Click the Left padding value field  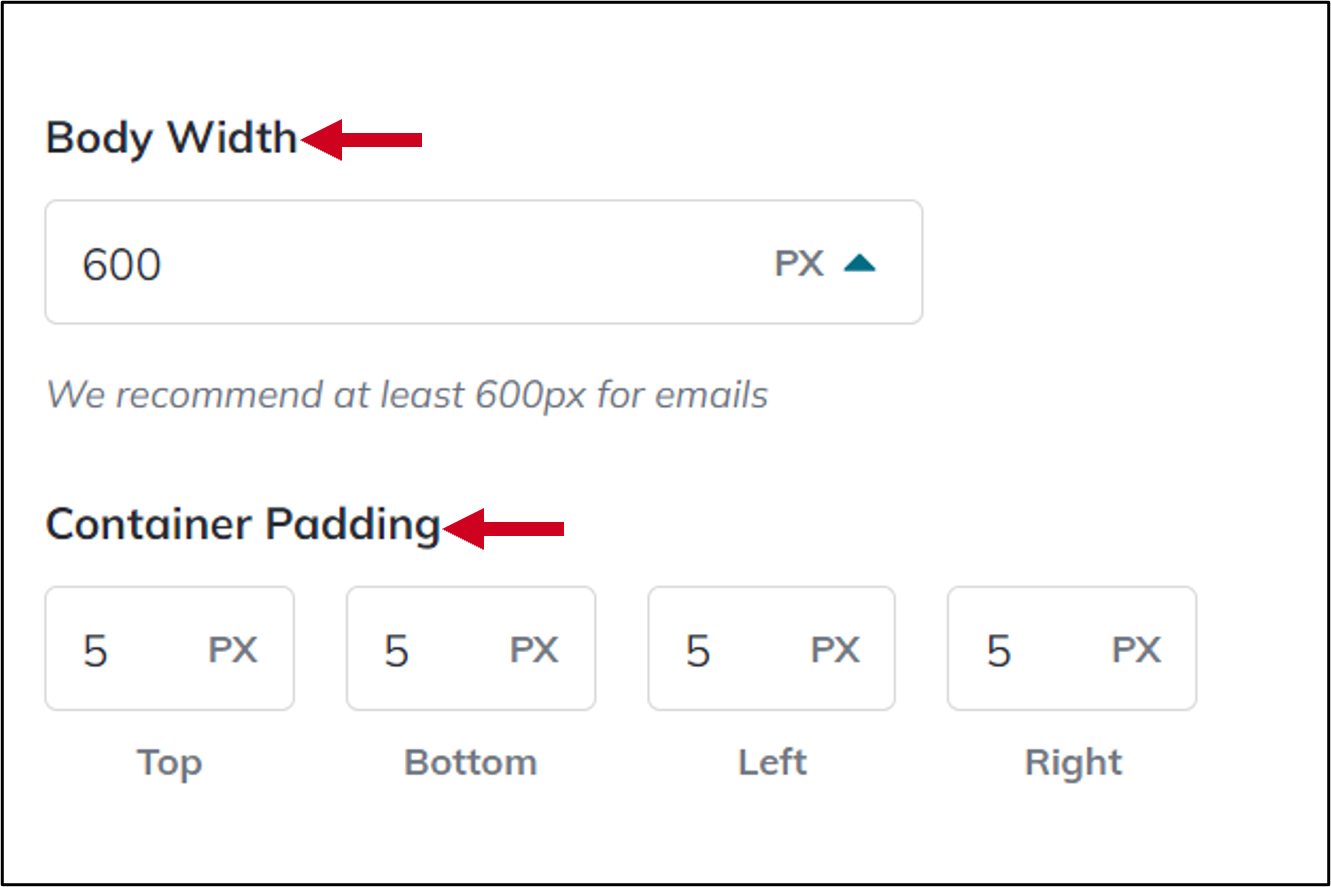(720, 648)
